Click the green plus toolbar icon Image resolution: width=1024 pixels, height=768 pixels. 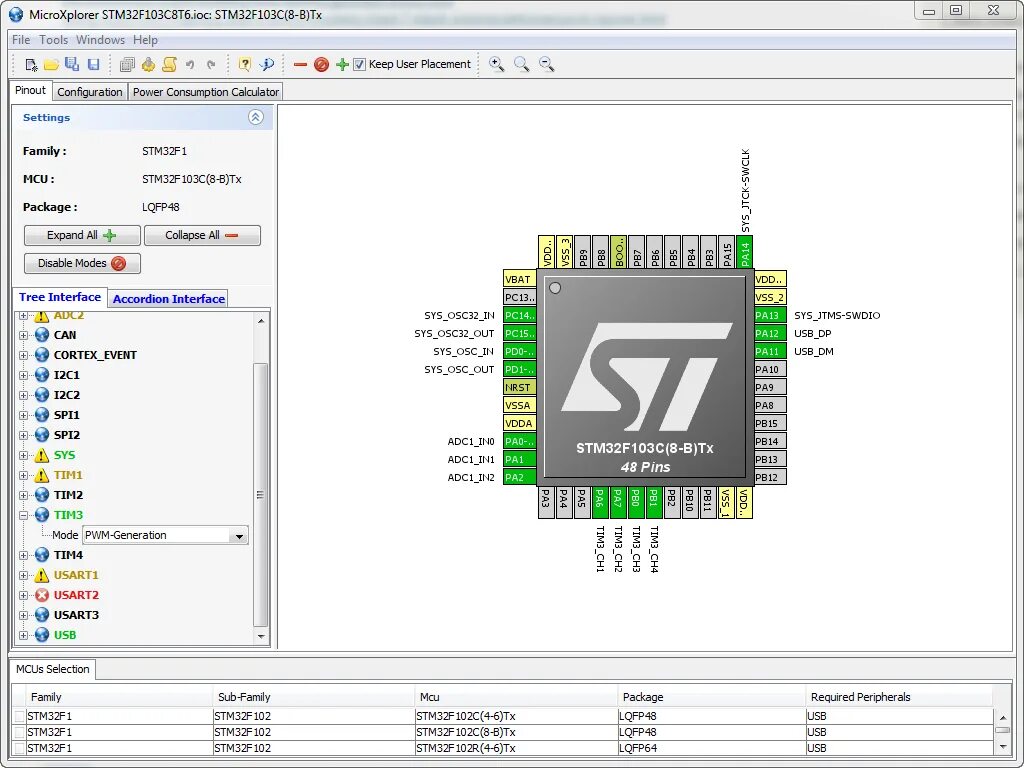click(x=342, y=65)
